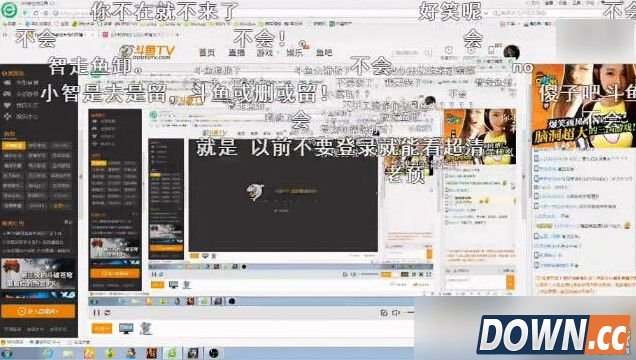Select the orange highlighted category tag in the sidebar
This screenshot has height=360, width=636.
pyautogui.click(x=14, y=145)
